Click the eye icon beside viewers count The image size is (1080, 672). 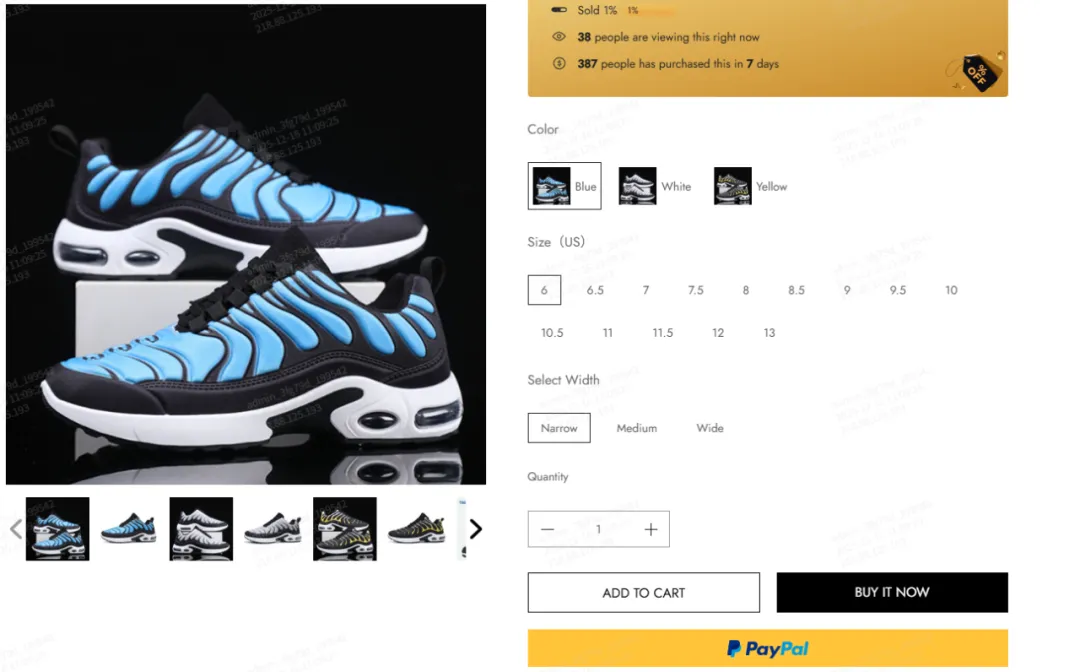click(x=559, y=36)
